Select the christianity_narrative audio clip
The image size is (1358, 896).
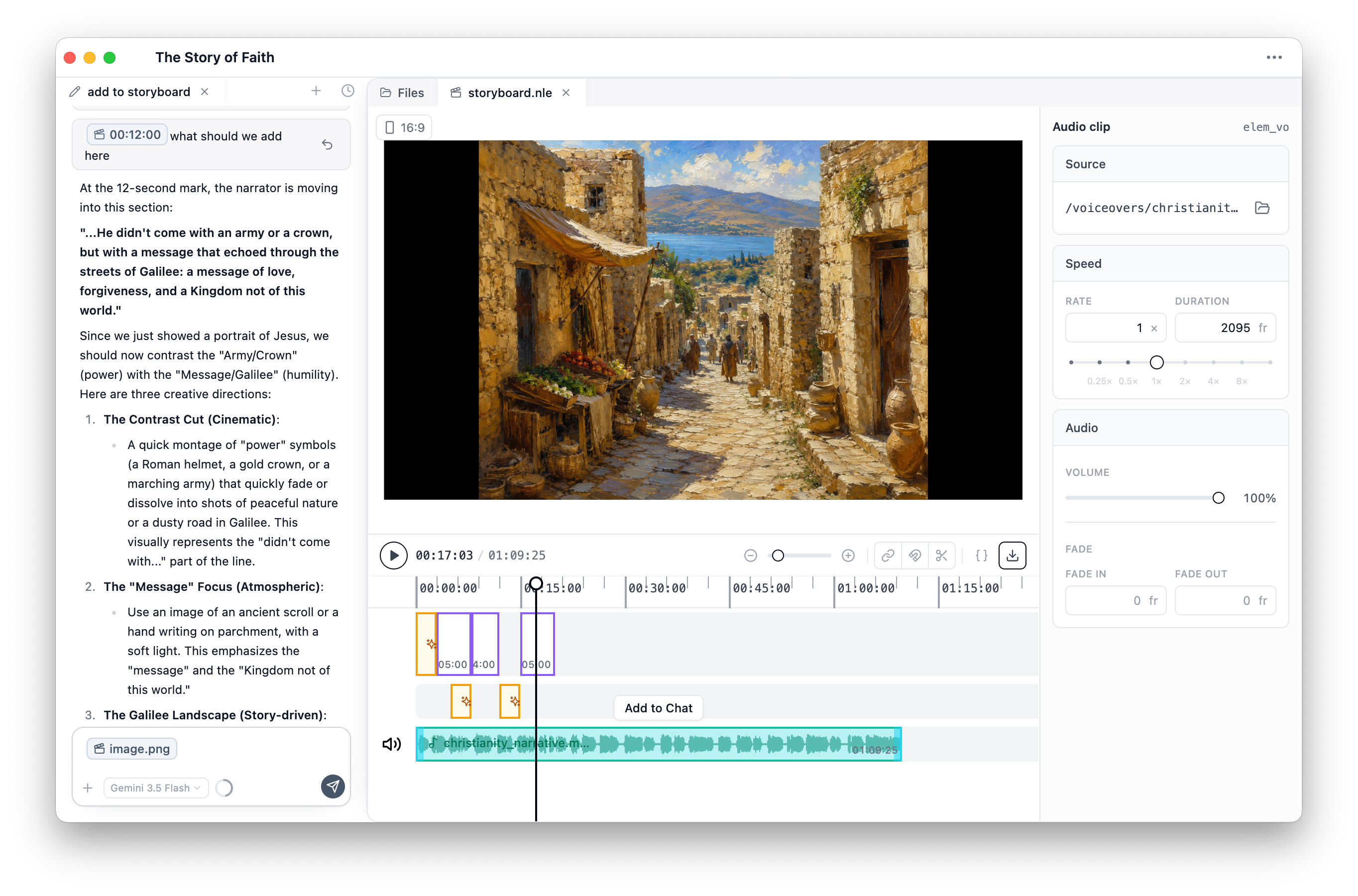pos(658,744)
